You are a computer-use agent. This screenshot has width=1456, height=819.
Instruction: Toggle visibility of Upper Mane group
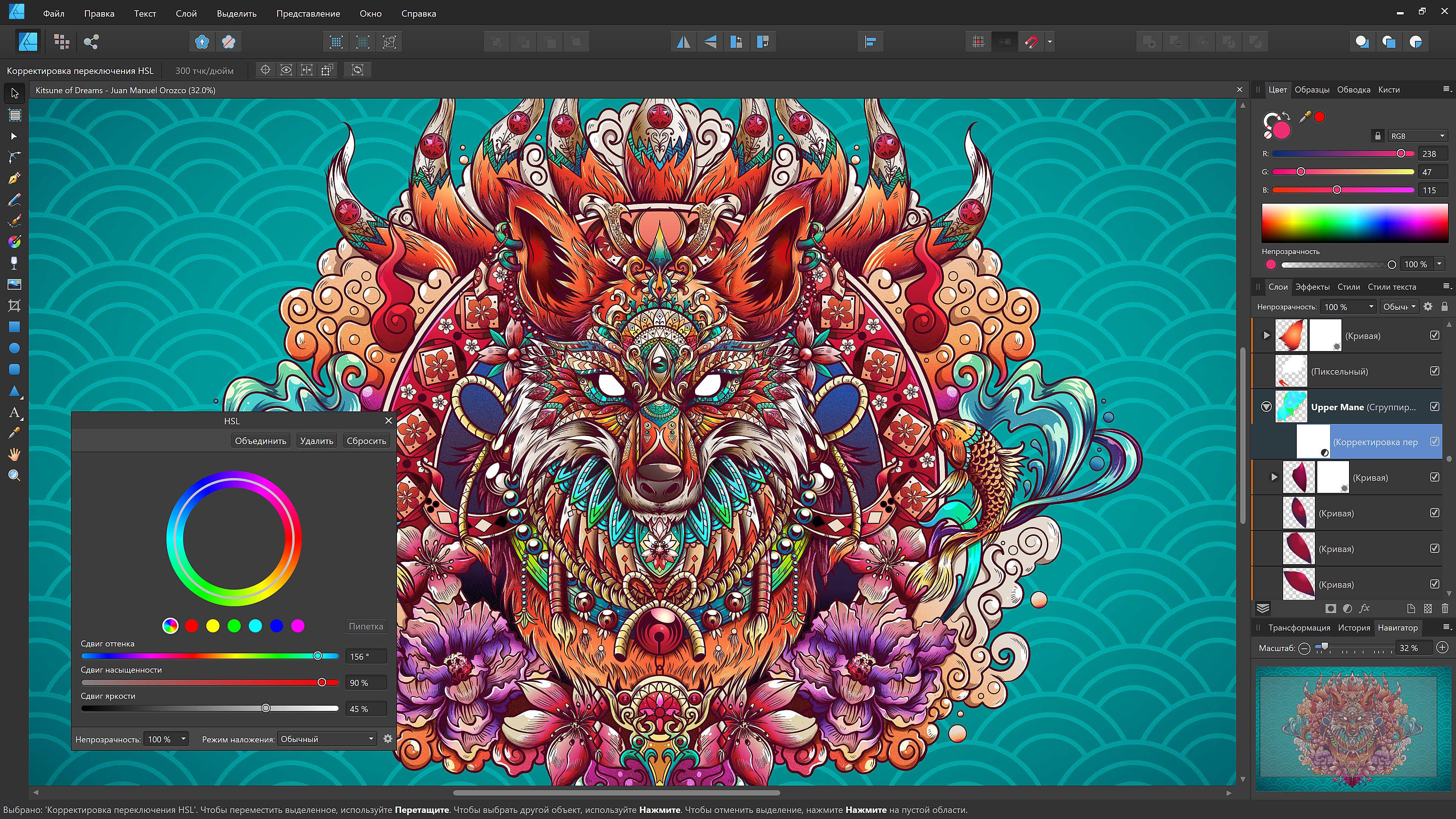1434,407
